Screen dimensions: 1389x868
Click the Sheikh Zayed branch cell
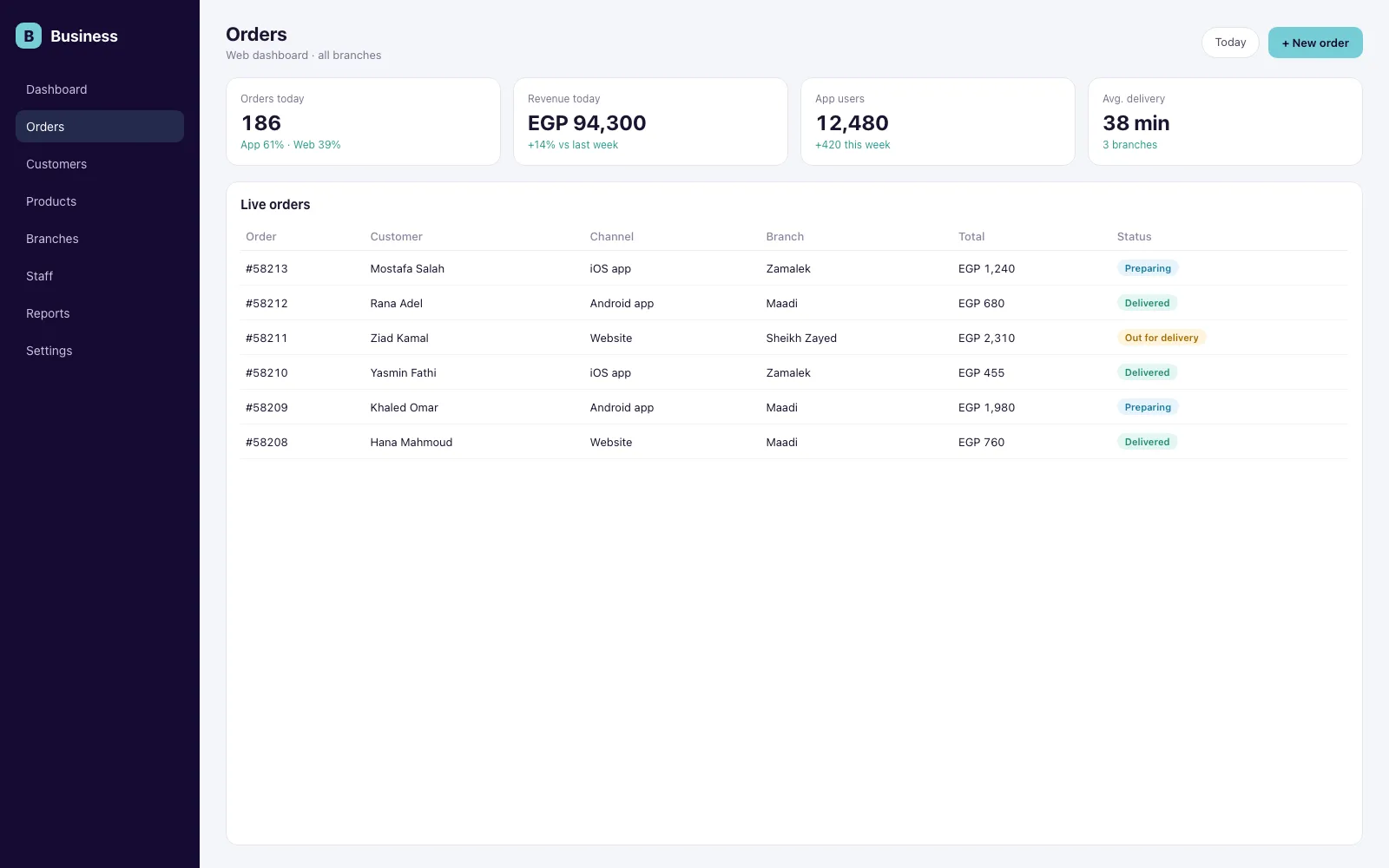tap(801, 339)
